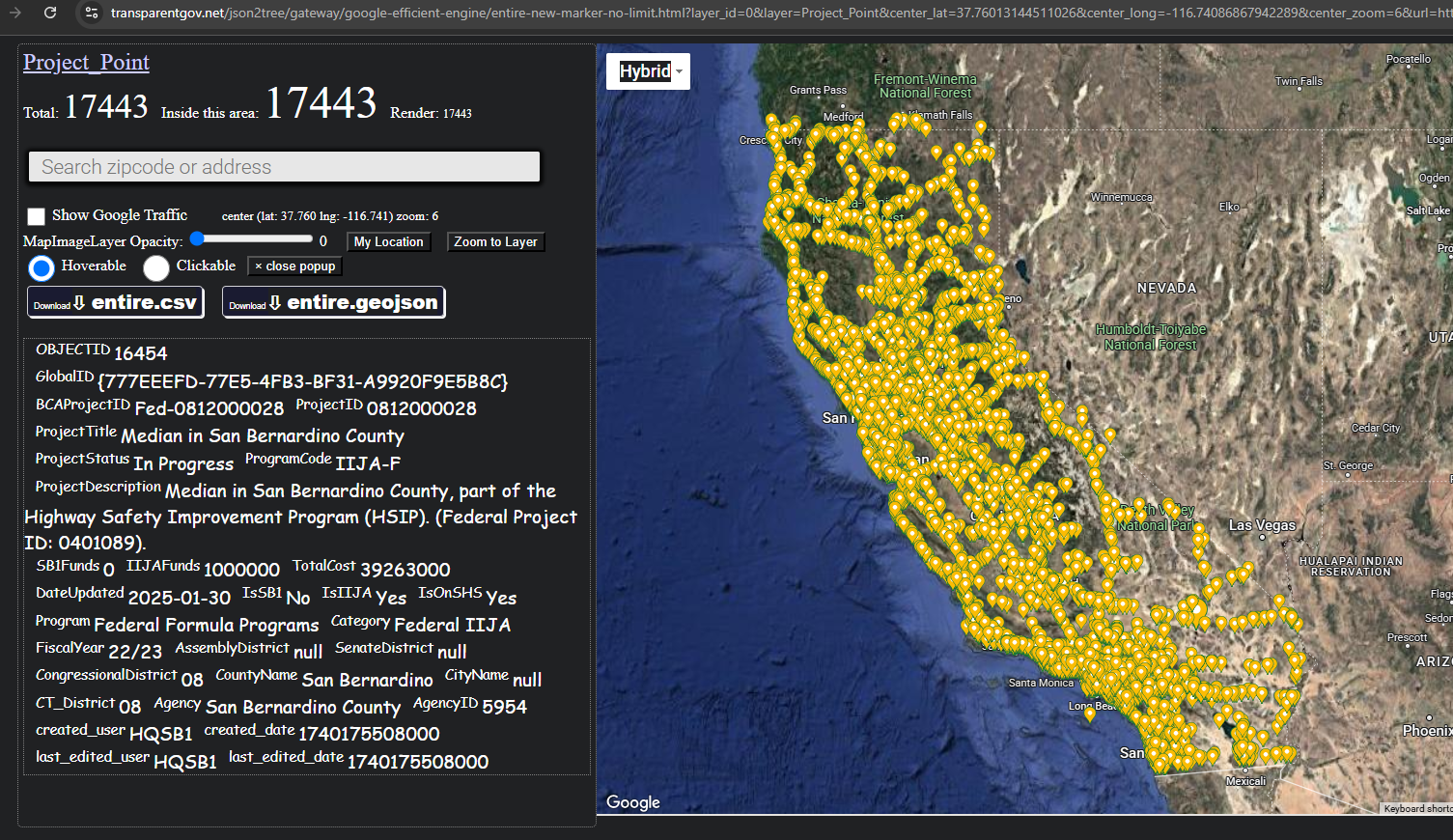The height and width of the screenshot is (840, 1453).
Task: Select the Hoverable radio option
Action: (x=42, y=267)
